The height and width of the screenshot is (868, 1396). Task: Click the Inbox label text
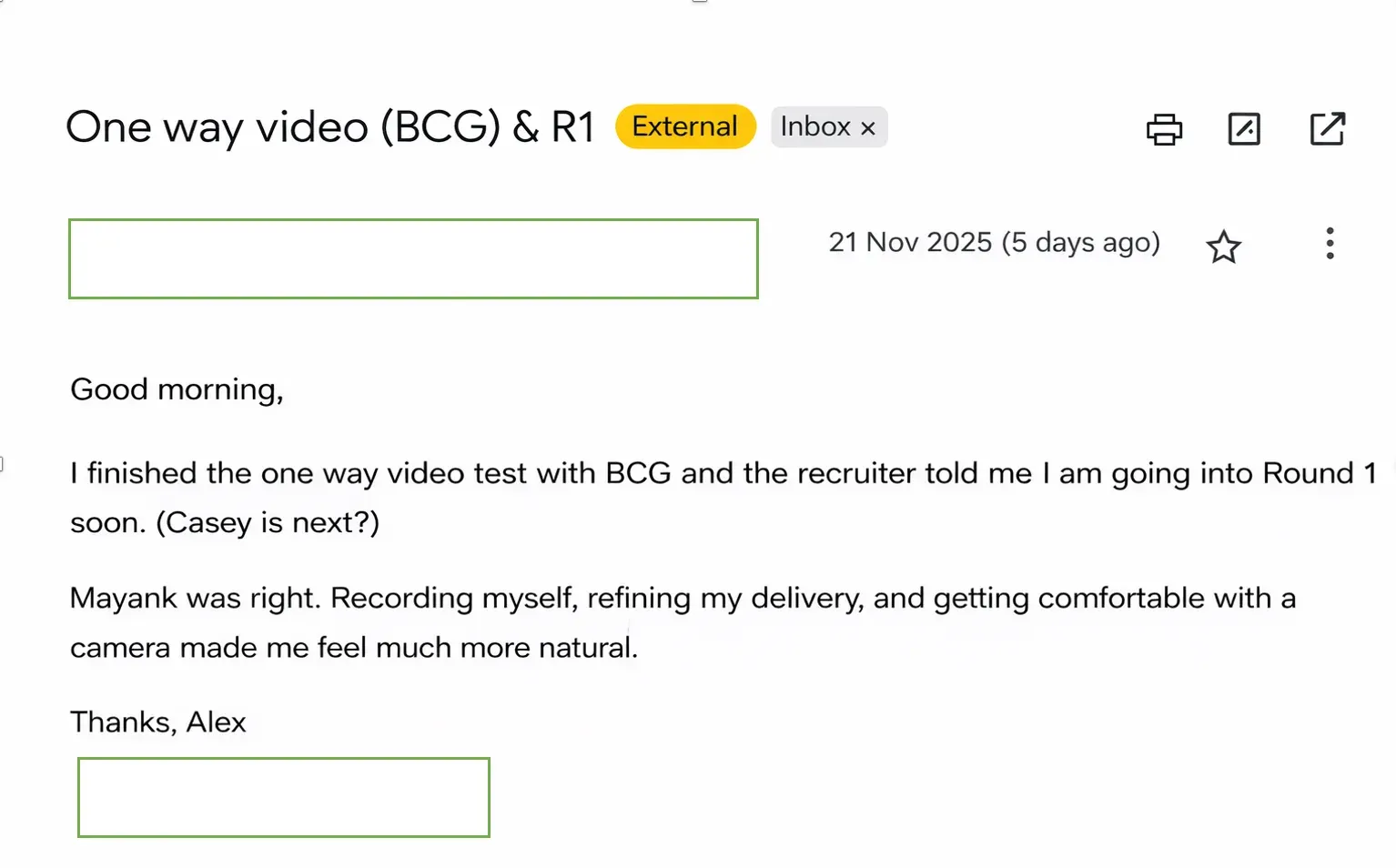pos(814,126)
